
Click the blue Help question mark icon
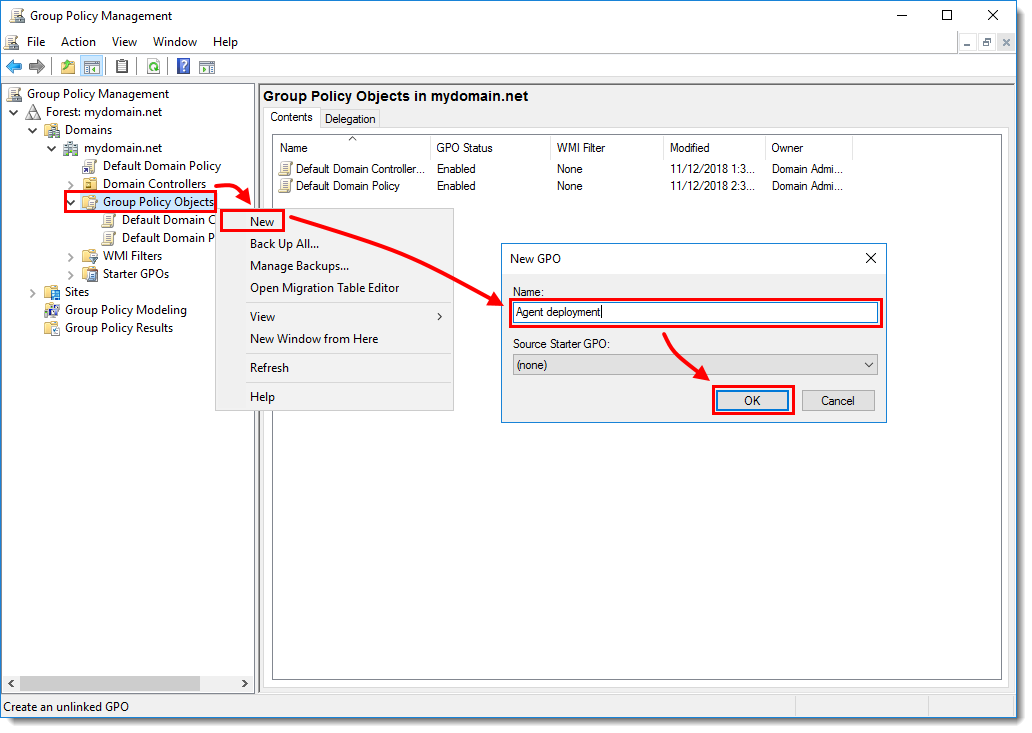point(184,67)
